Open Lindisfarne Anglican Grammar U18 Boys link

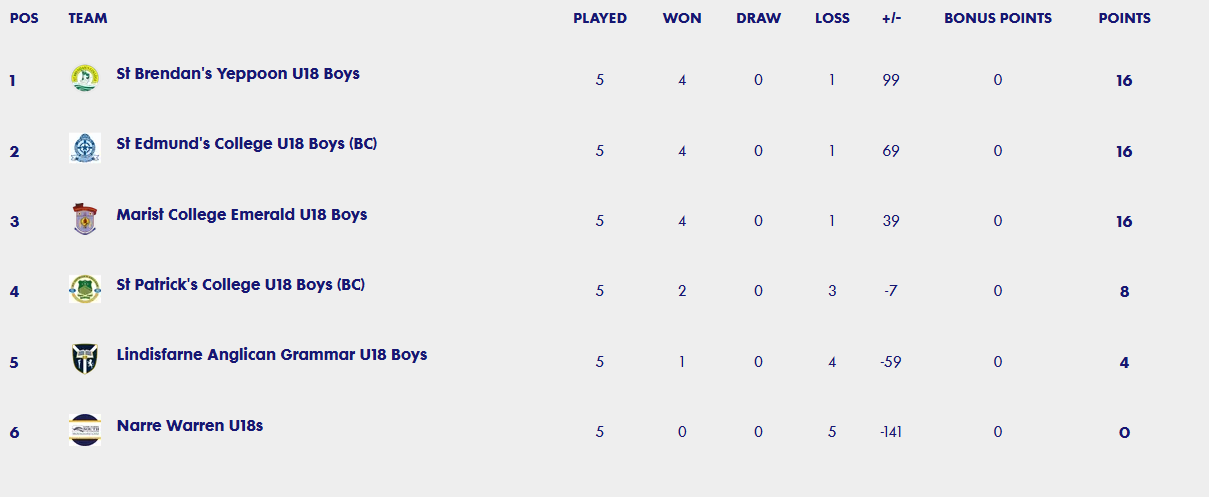[272, 355]
